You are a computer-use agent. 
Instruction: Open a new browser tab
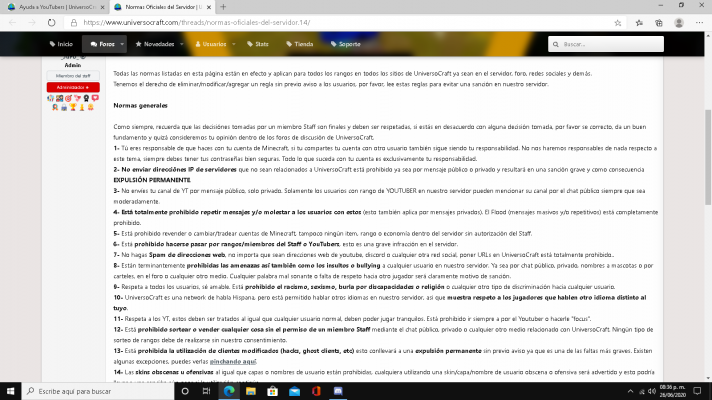(x=223, y=7)
